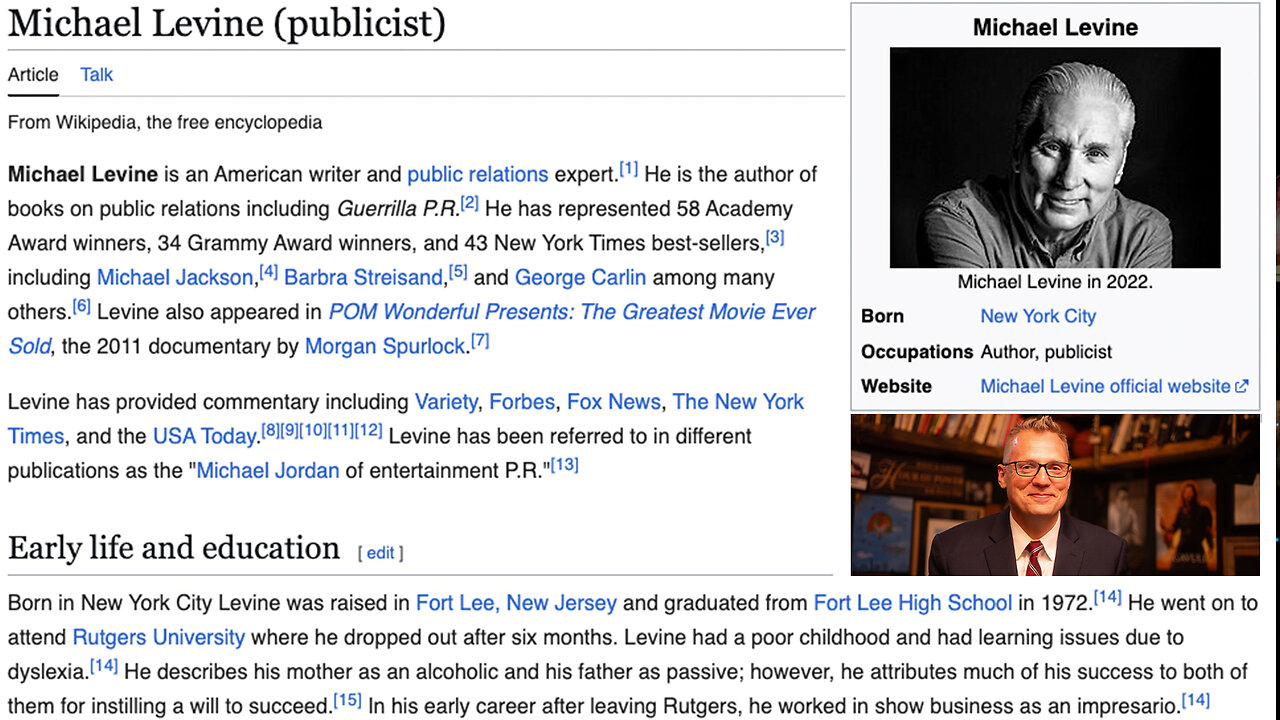Click citation reference number 13

click(x=564, y=464)
